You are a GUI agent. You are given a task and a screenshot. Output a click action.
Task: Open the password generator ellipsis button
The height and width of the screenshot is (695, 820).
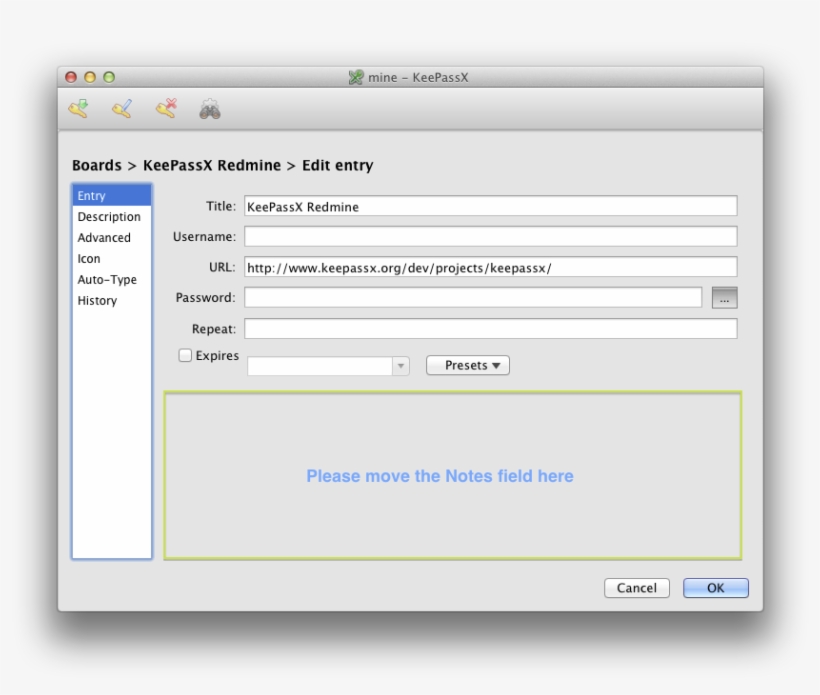pyautogui.click(x=724, y=298)
